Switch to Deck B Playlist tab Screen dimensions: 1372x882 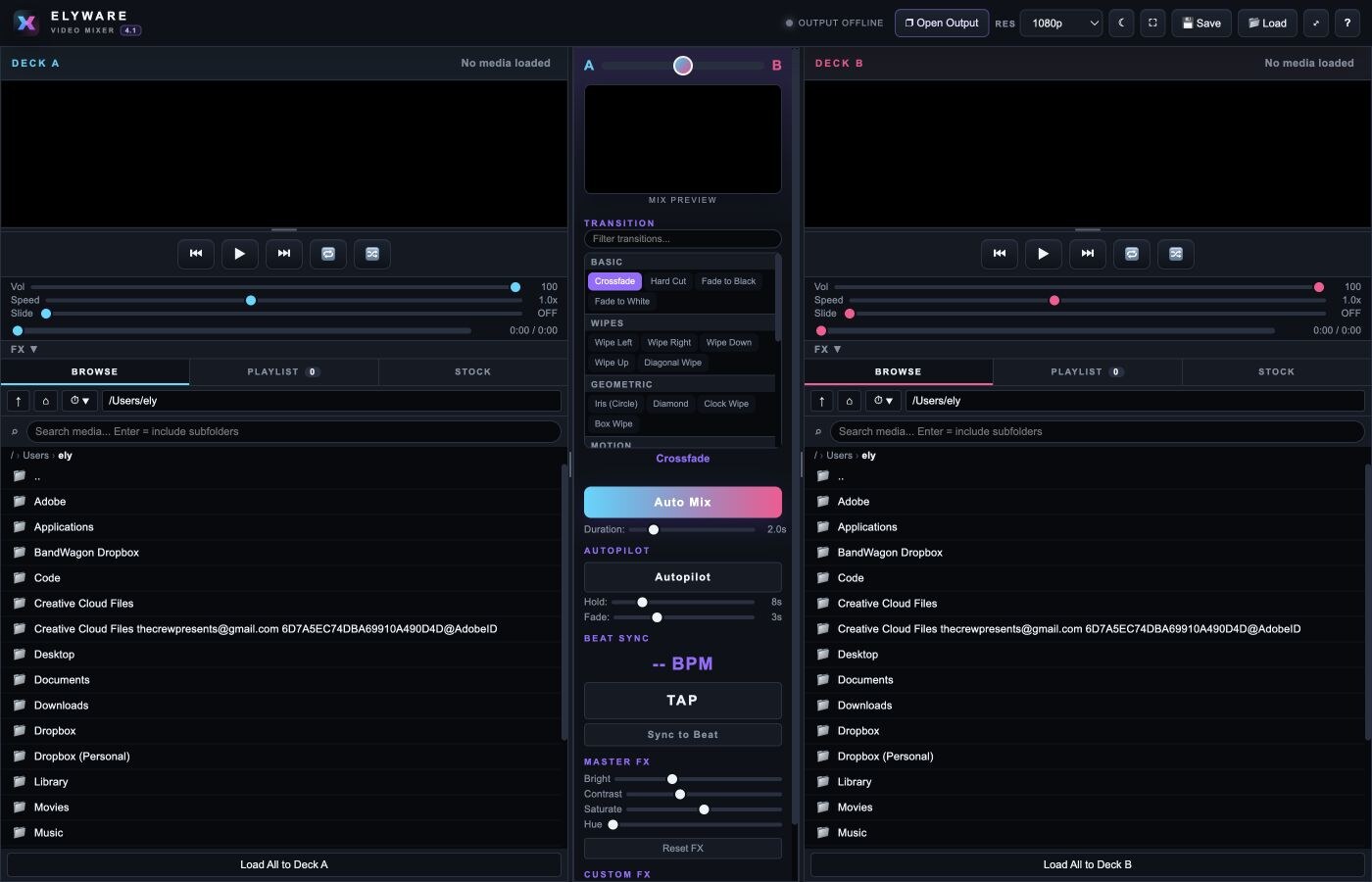(1087, 371)
